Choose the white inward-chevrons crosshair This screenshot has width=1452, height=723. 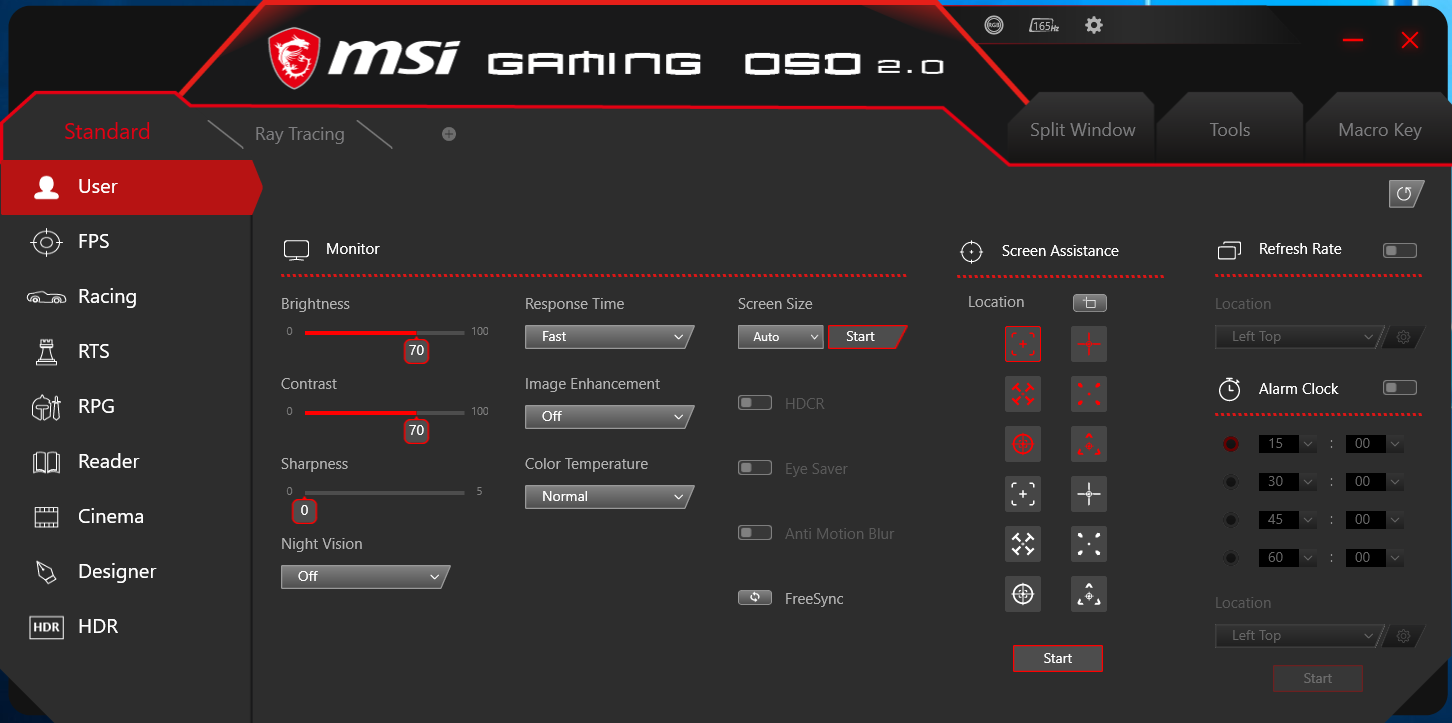1023,544
